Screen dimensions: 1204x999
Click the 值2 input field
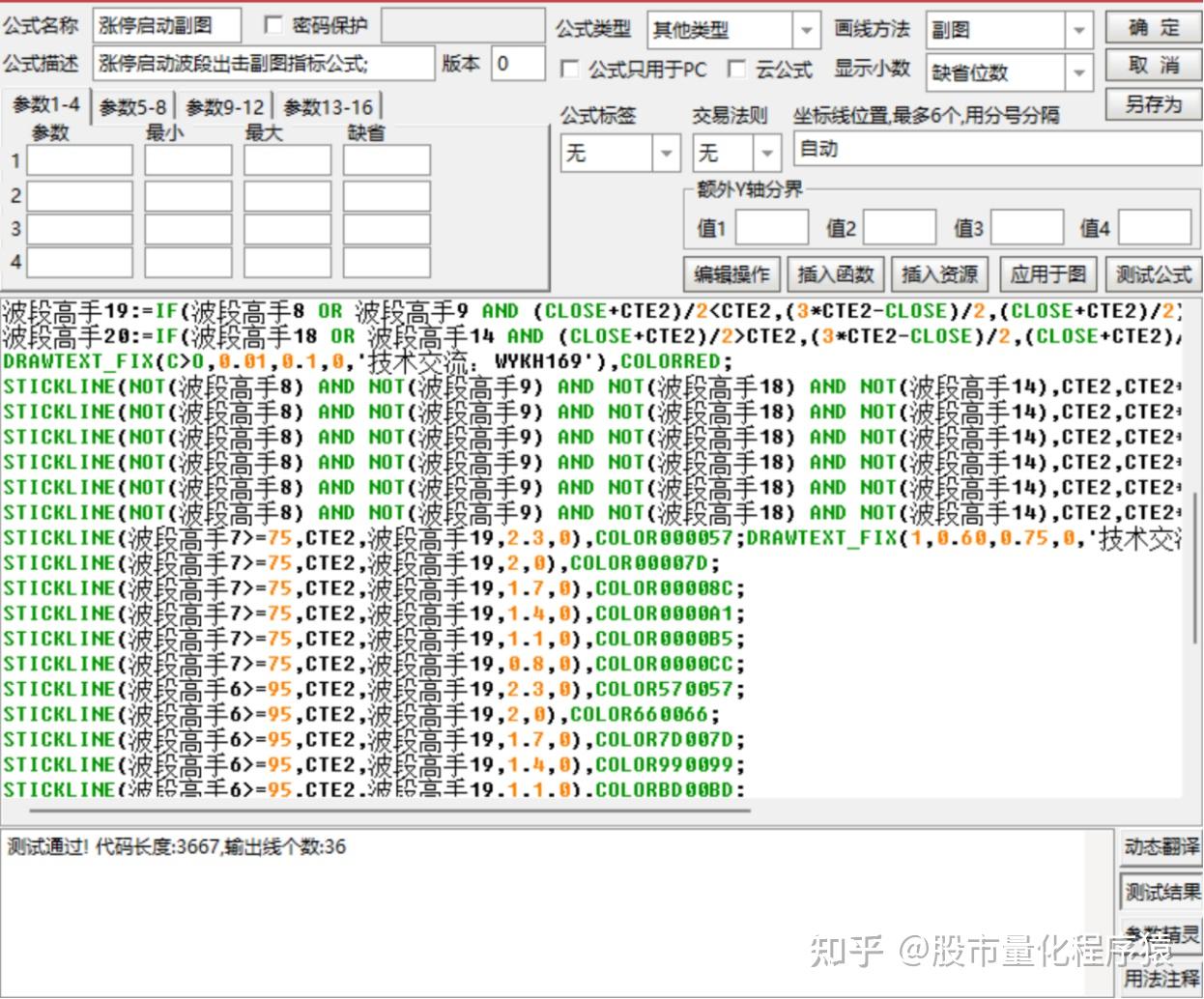pos(899,228)
